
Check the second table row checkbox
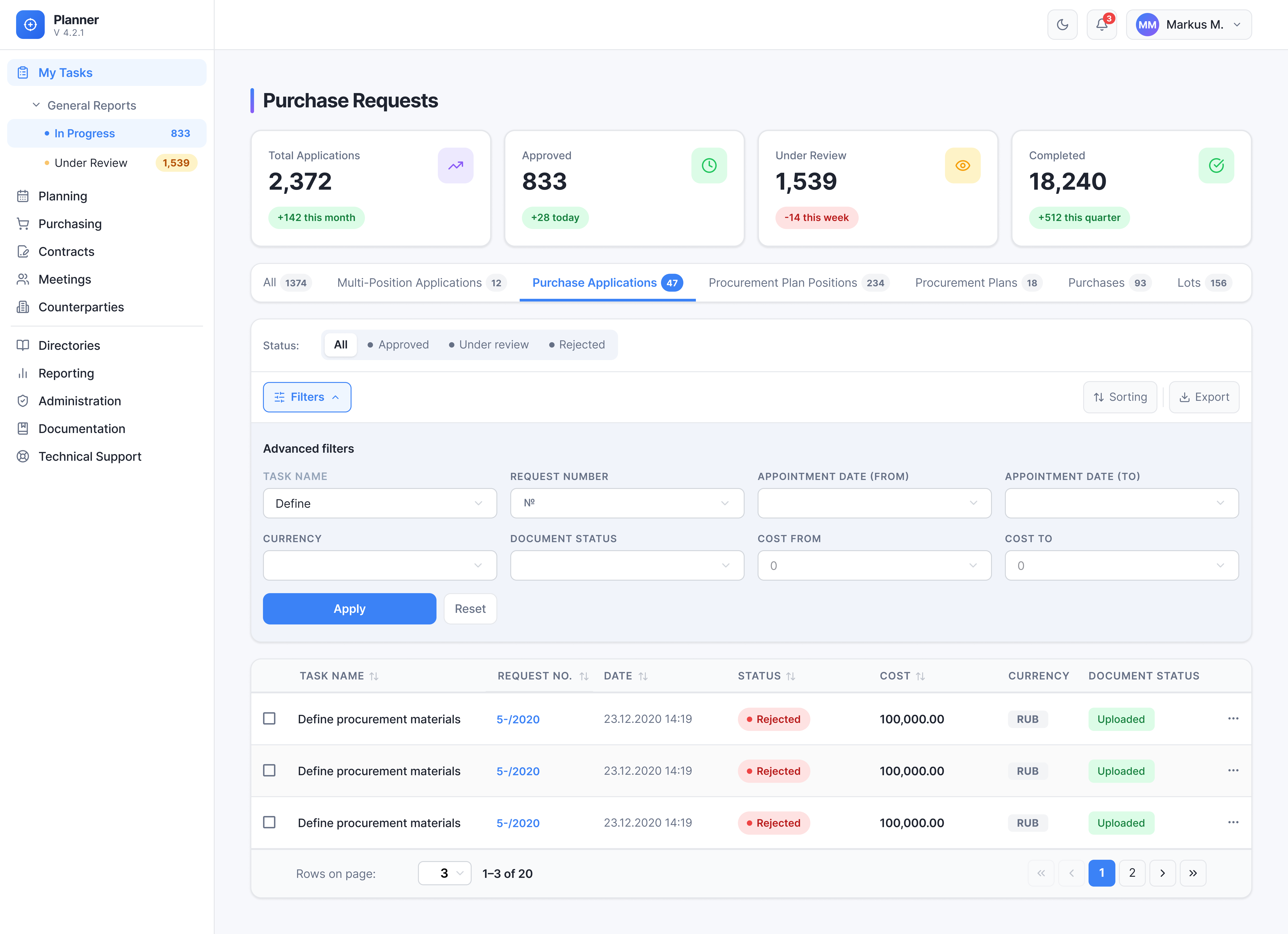point(269,770)
